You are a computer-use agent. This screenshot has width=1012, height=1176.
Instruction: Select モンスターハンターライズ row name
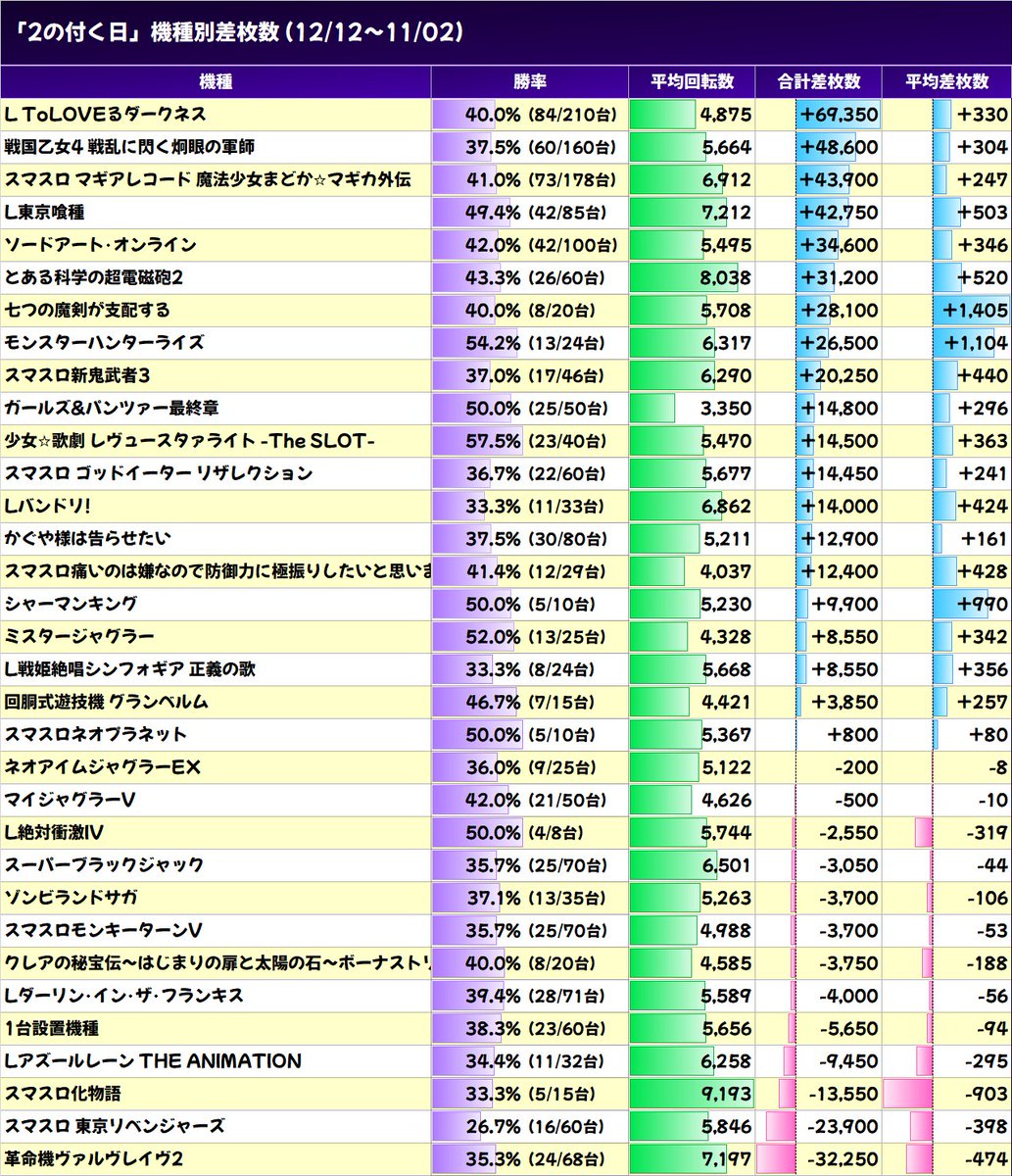pos(104,342)
